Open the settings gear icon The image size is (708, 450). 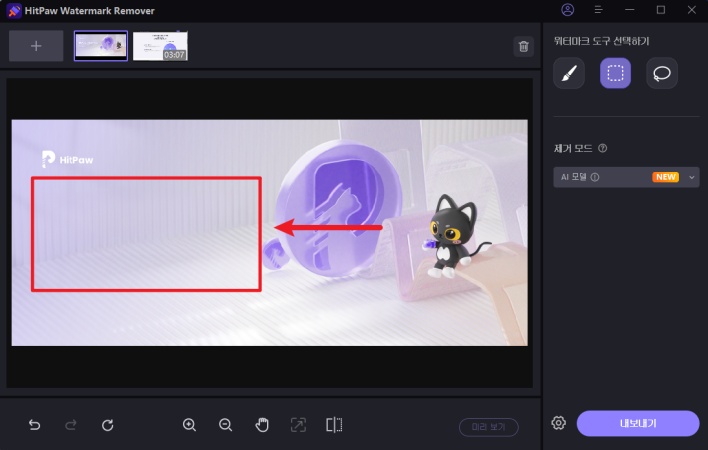pos(559,423)
